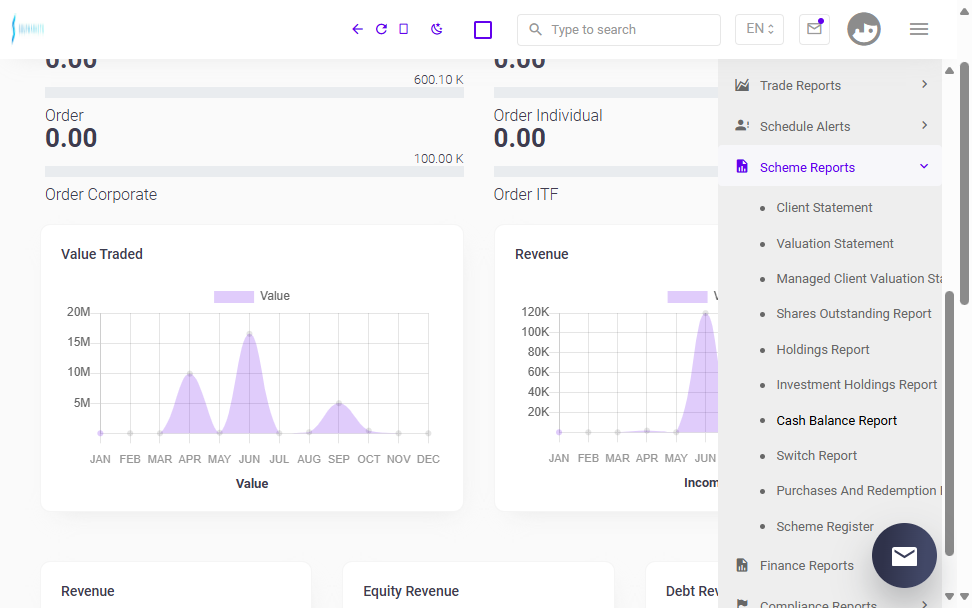Click the Order Individual label
The height and width of the screenshot is (608, 972).
[x=548, y=116]
